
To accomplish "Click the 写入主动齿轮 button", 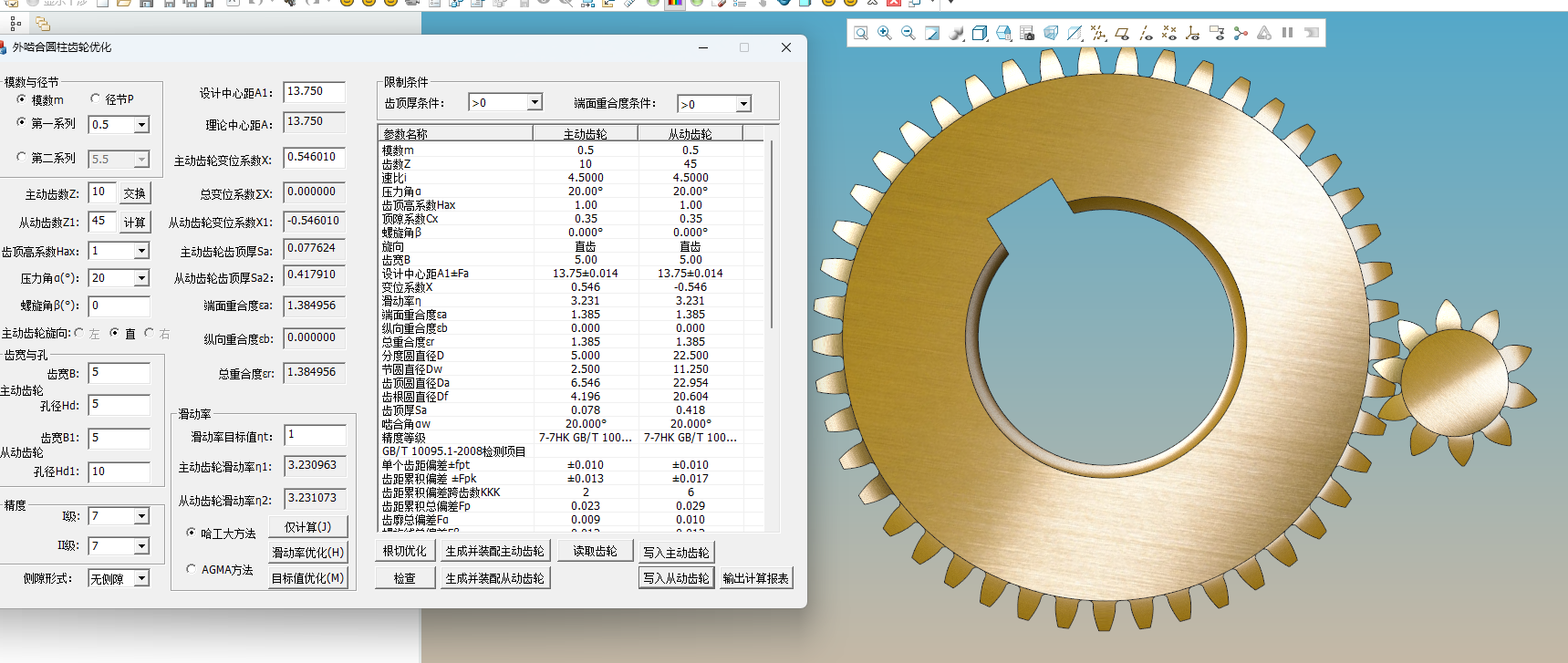I will click(676, 553).
